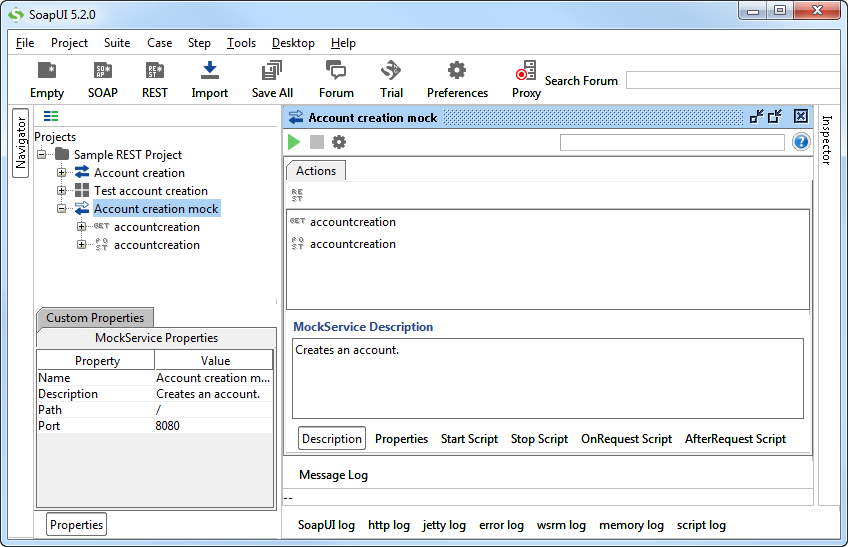
Task: Expand the Account creation tree node
Action: (62, 173)
